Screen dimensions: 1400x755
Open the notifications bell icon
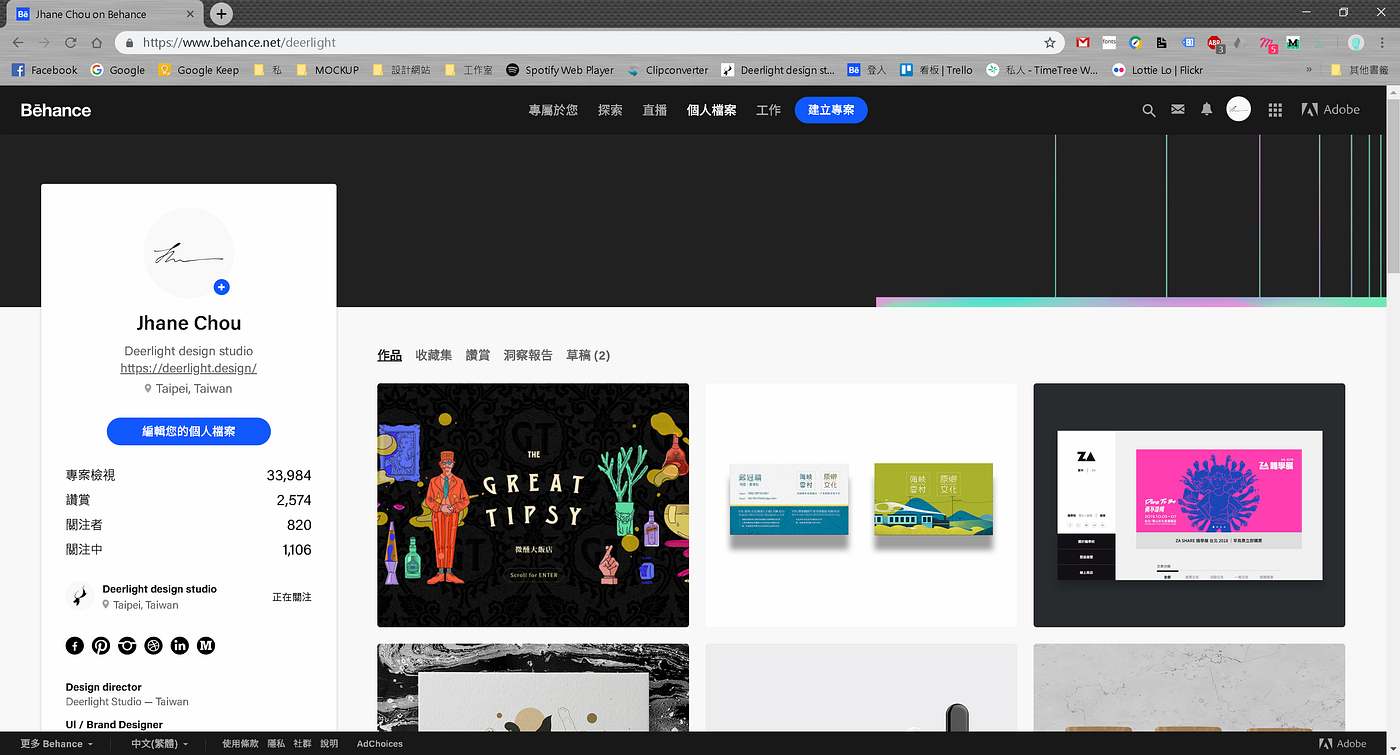click(1206, 110)
